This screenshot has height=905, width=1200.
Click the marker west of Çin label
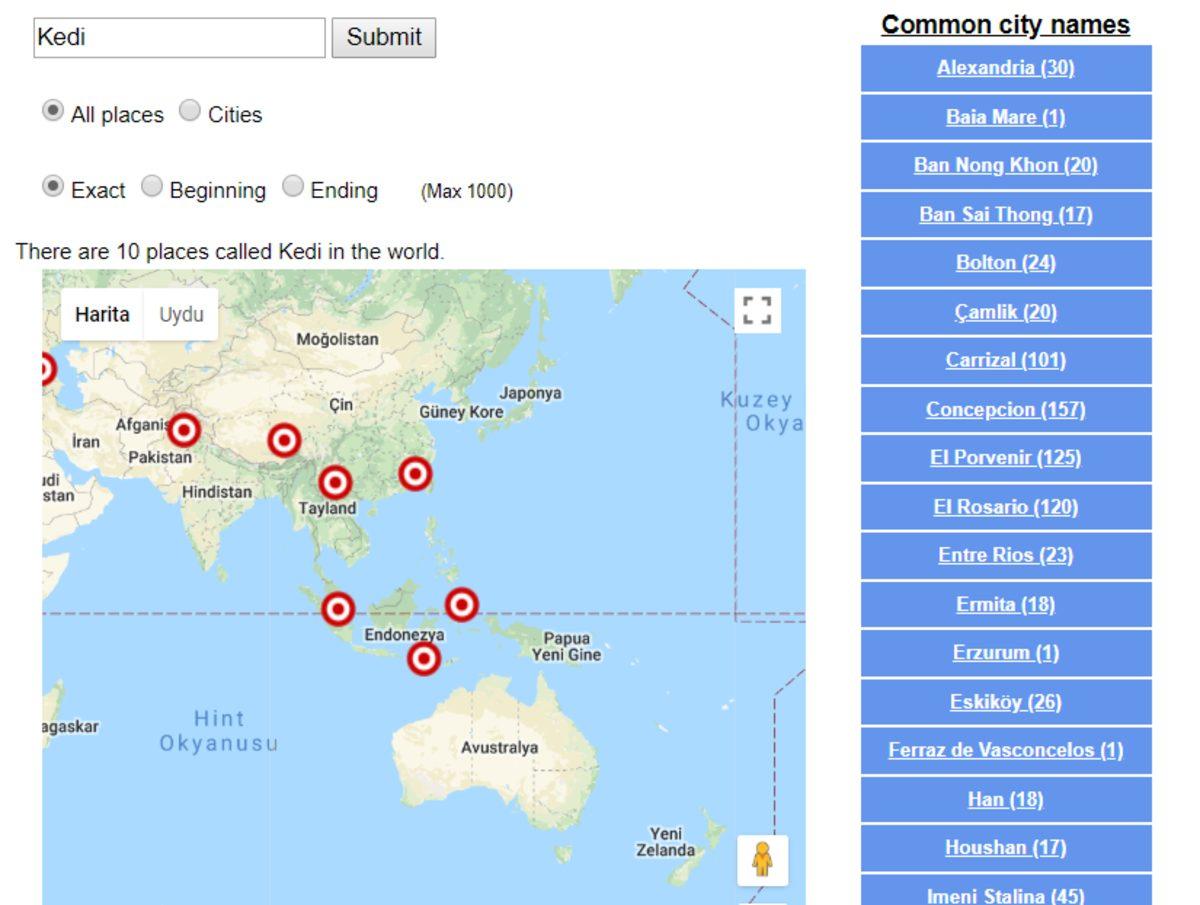(x=285, y=440)
